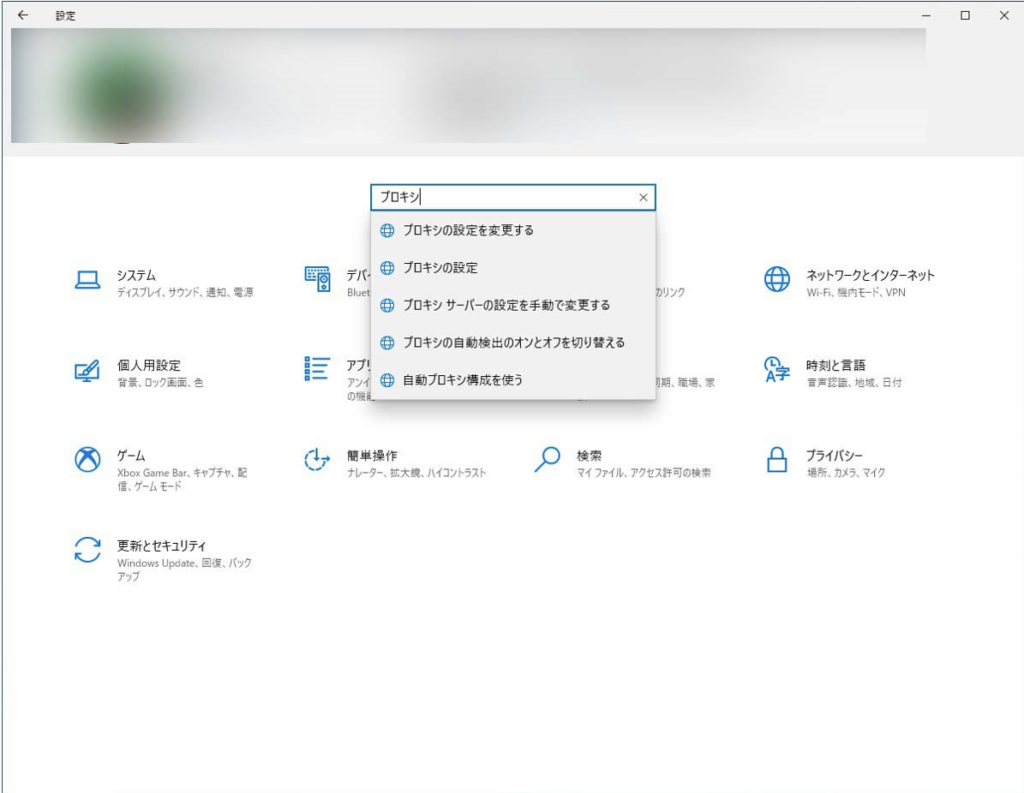Click the Search magnifying glass icon
Screen dimensions: 1024x793
(547, 460)
